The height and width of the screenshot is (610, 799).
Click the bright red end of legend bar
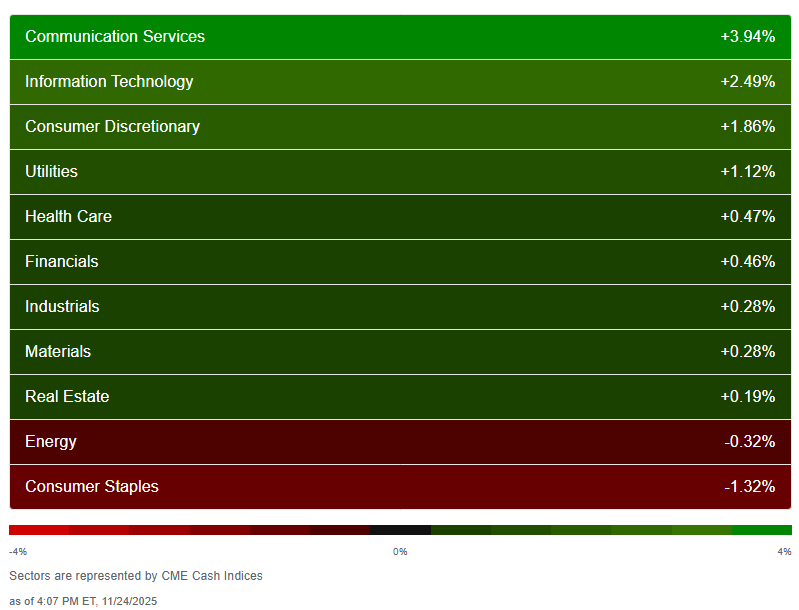point(39,530)
